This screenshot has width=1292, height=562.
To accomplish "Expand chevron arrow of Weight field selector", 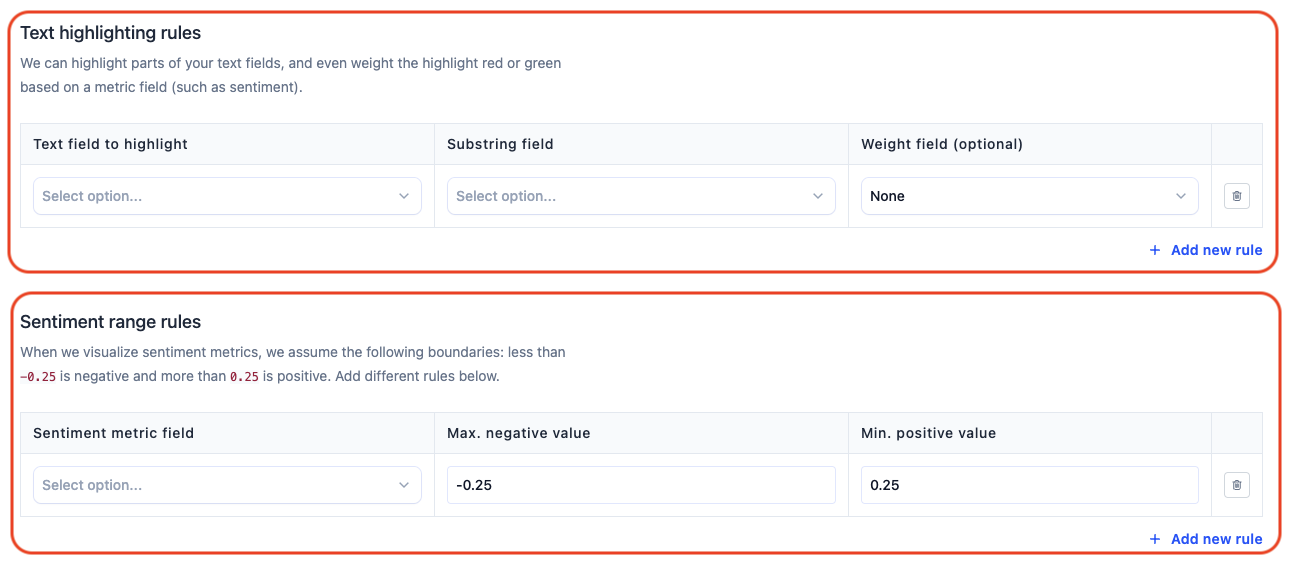I will tap(1181, 196).
